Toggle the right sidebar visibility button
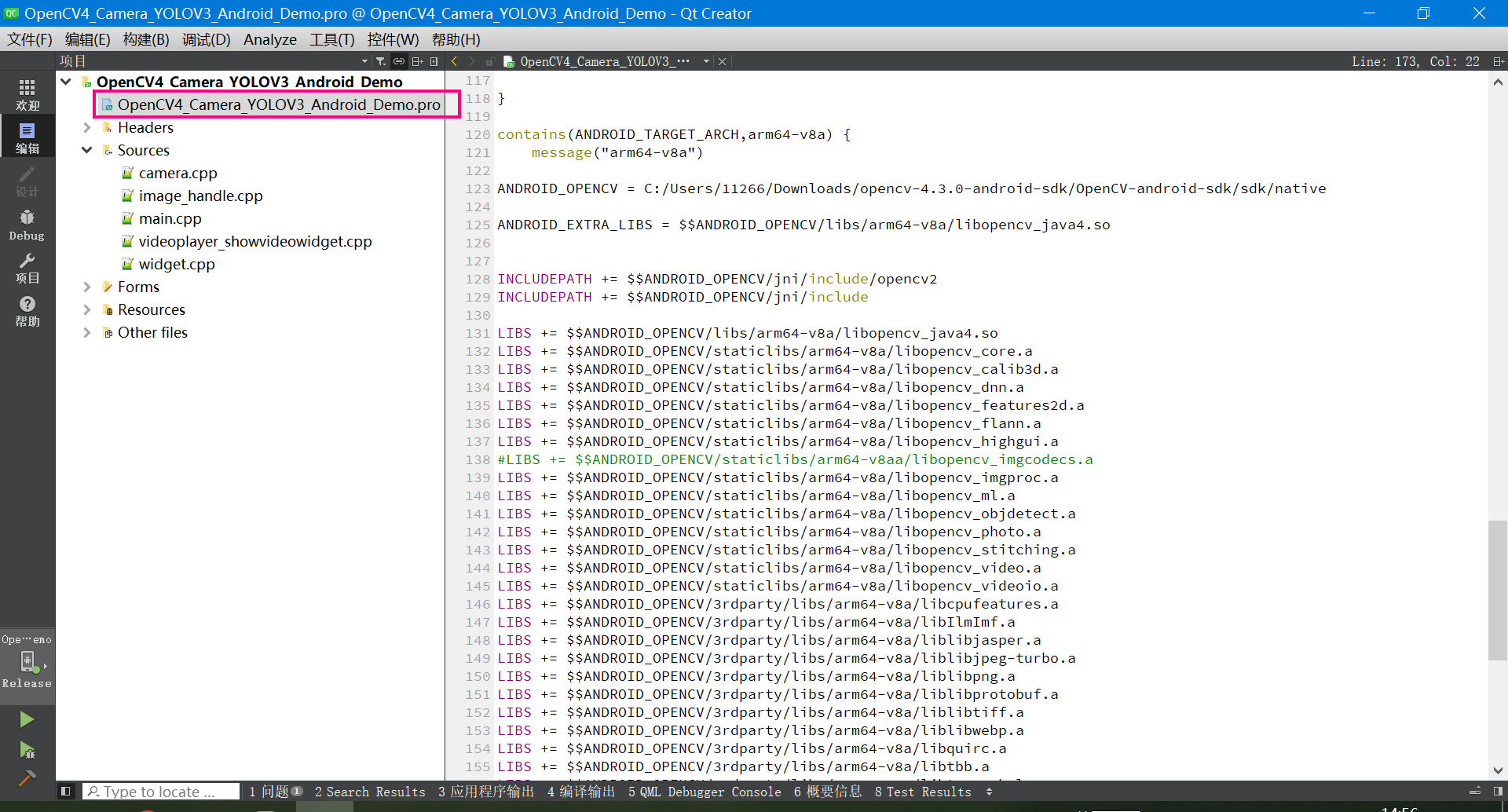The image size is (1508, 812). pyautogui.click(x=1498, y=792)
